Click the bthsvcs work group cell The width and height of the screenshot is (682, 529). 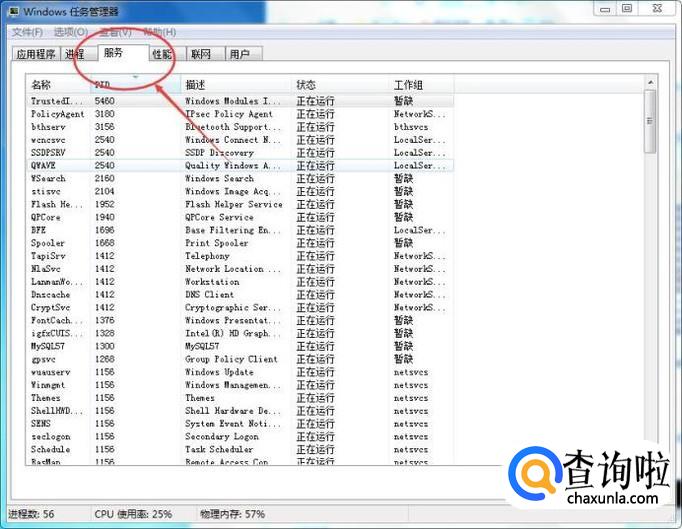coord(411,127)
